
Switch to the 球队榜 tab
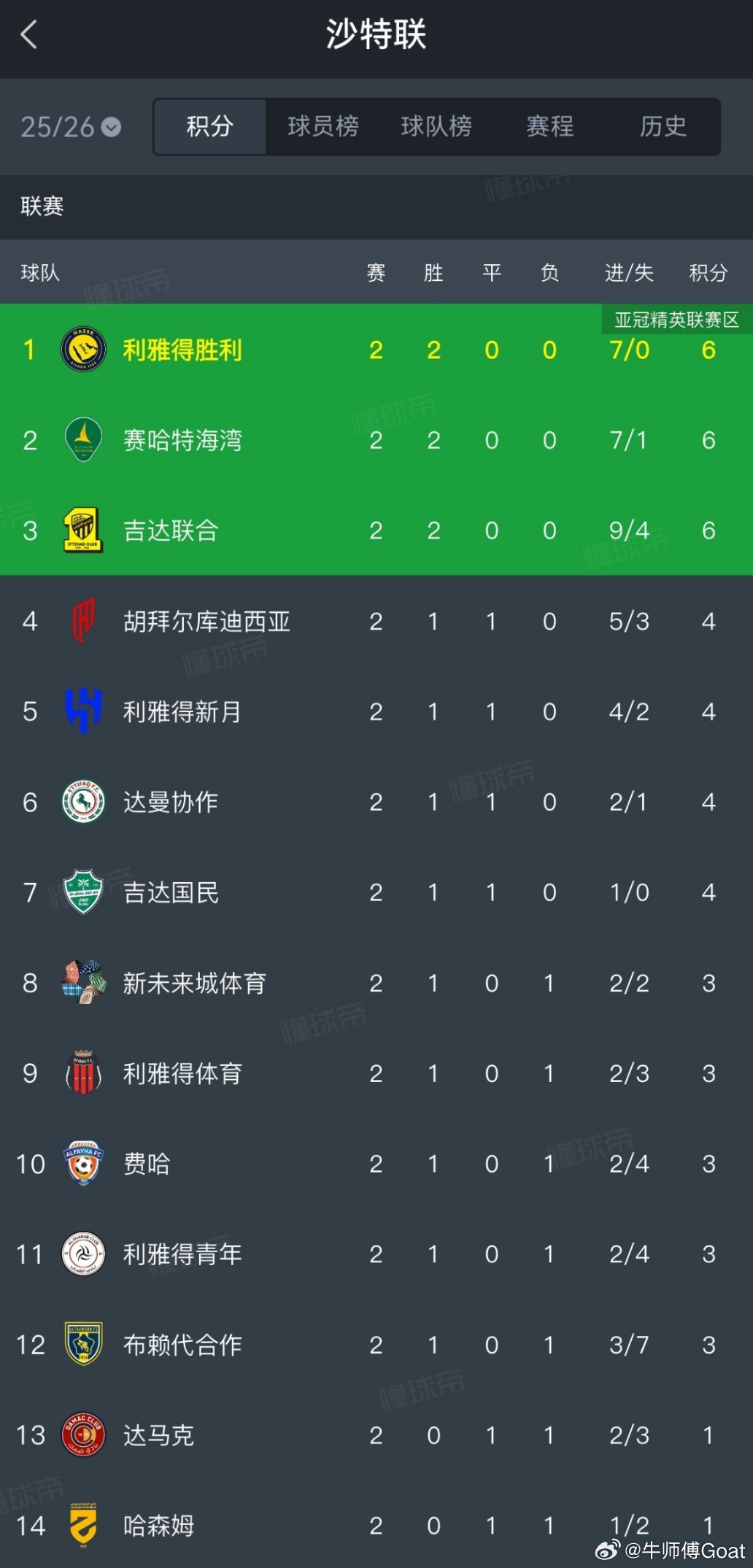(x=436, y=126)
